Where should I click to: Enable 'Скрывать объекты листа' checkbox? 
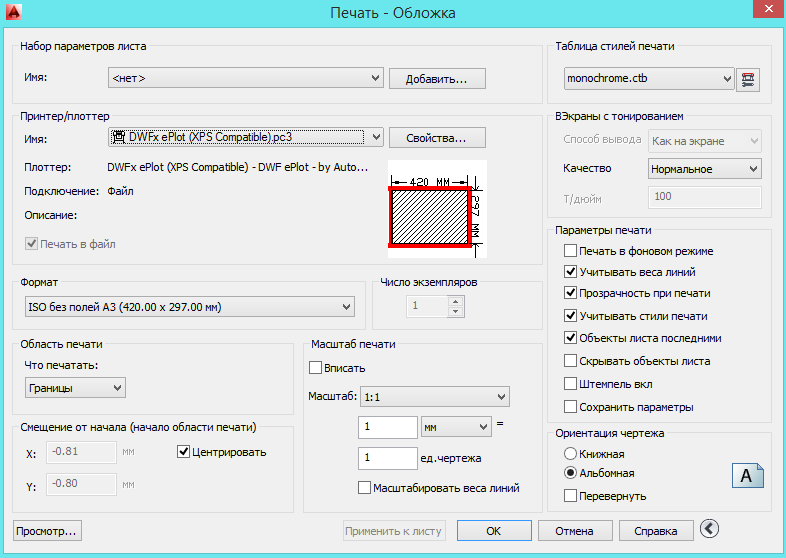click(570, 361)
